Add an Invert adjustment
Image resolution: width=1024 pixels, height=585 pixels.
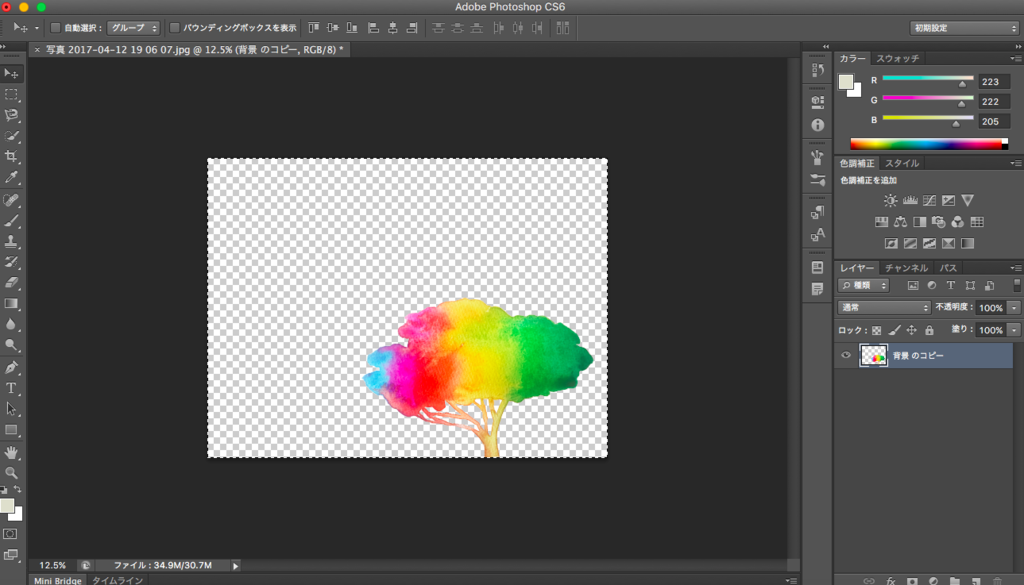pyautogui.click(x=891, y=244)
